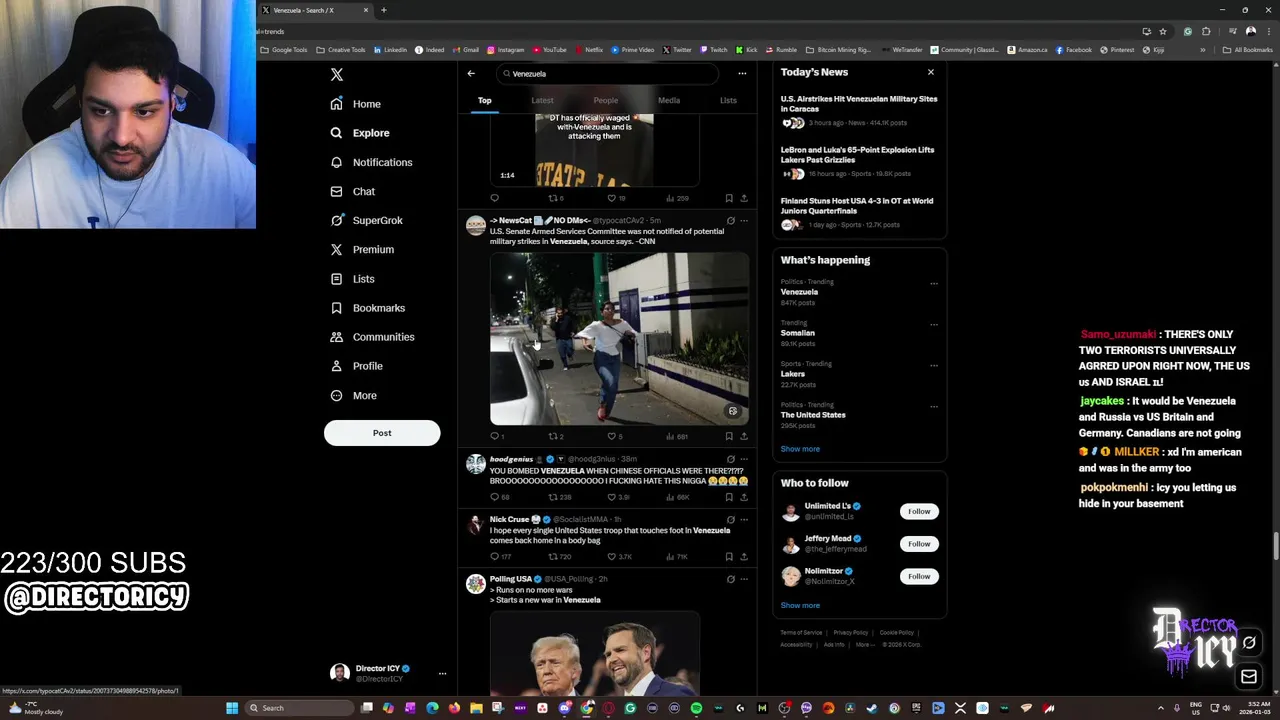
Task: Follow Nolimitzor
Action: tap(919, 576)
